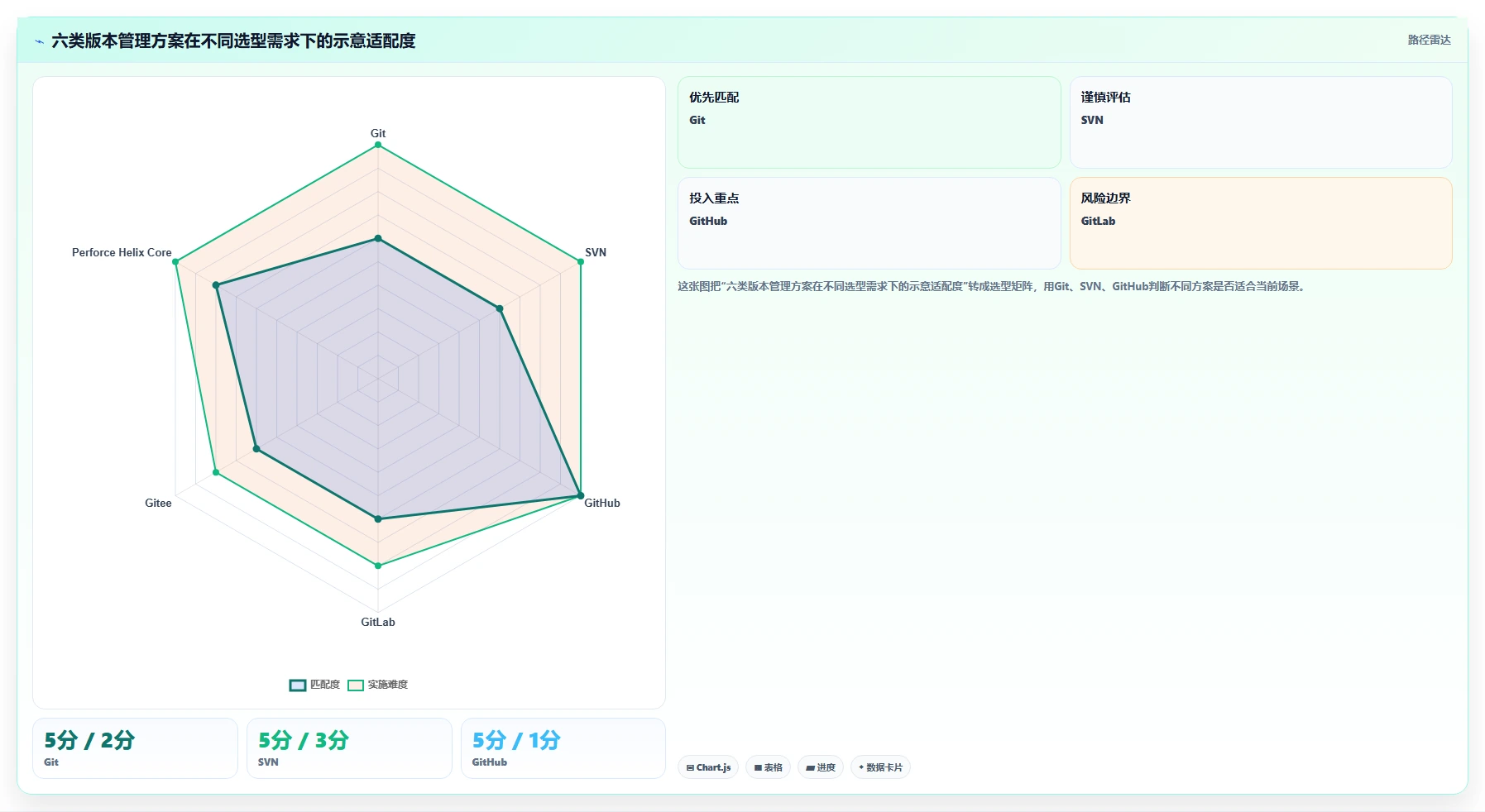Screen dimensions: 1485x812
Task: Click the 表格 tag
Action: [x=768, y=767]
